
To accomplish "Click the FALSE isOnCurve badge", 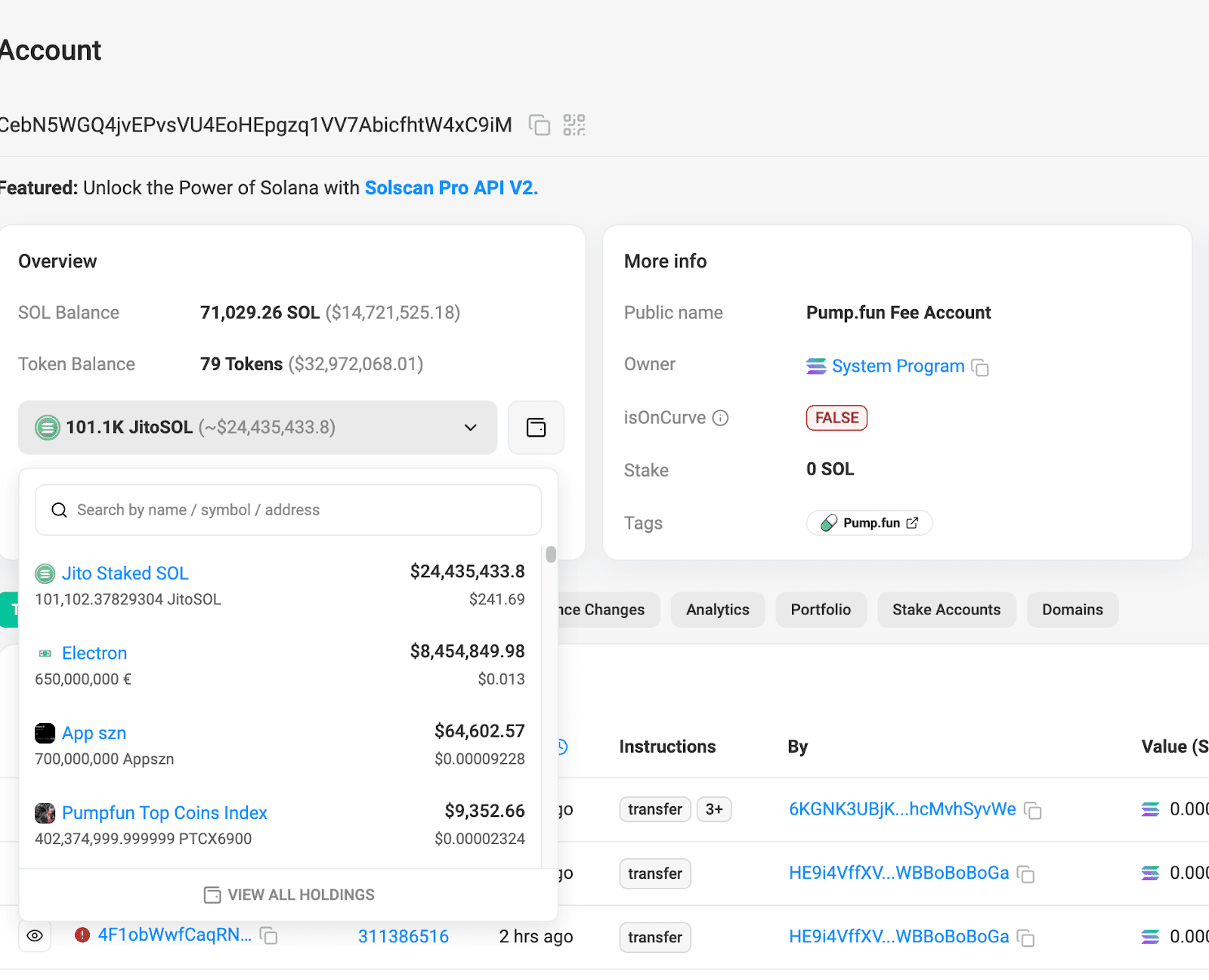I will pos(836,418).
